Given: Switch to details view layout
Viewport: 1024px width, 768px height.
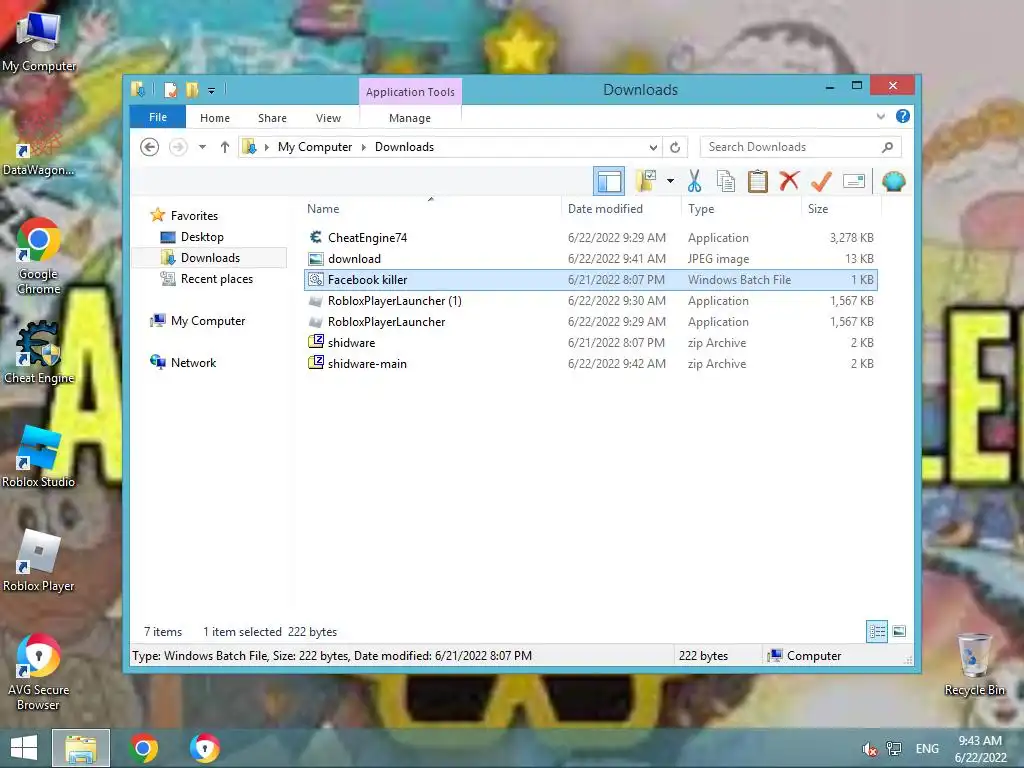Looking at the screenshot, I should [877, 632].
